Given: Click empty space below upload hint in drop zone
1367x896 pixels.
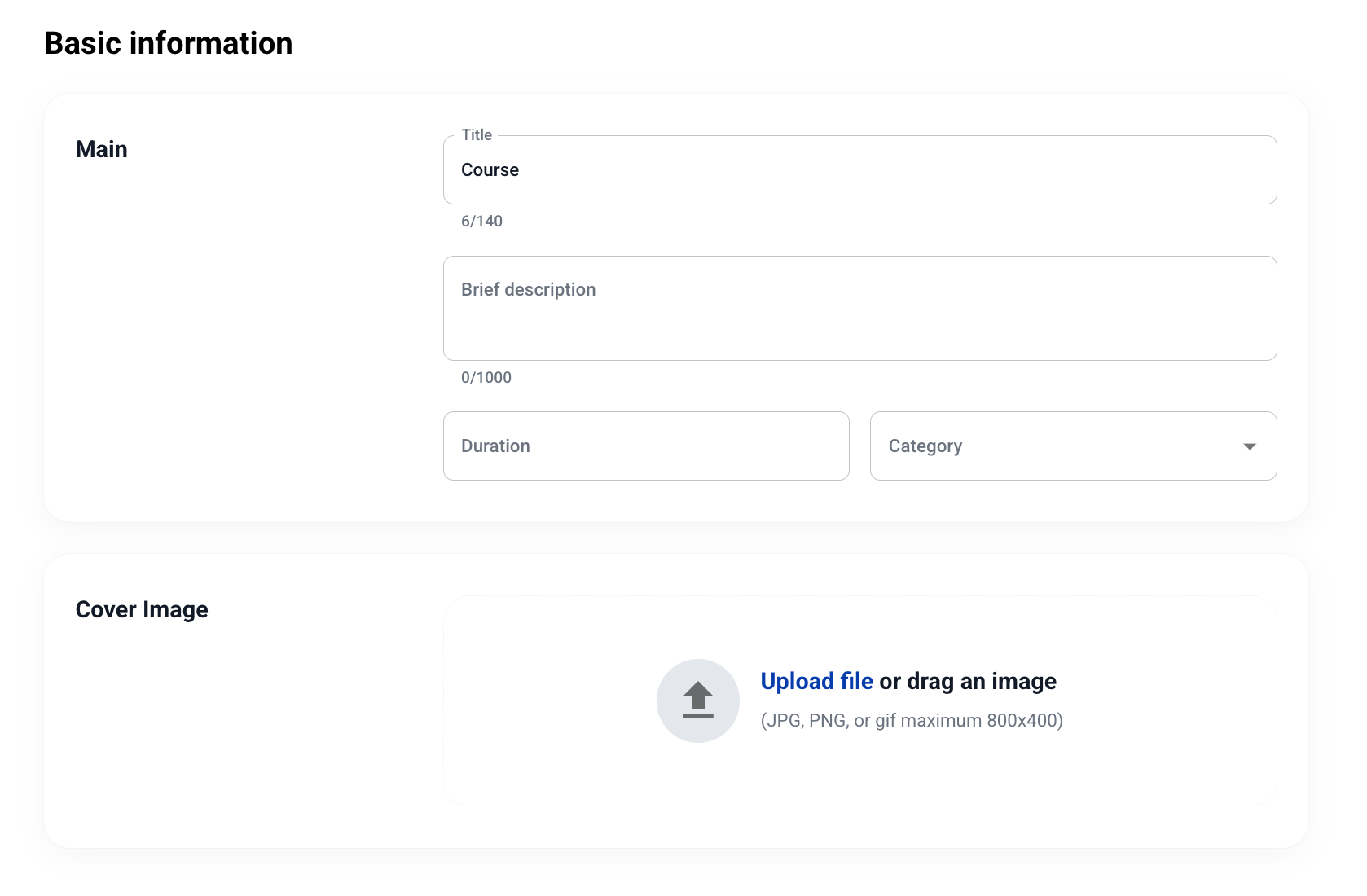Looking at the screenshot, I should (x=859, y=774).
